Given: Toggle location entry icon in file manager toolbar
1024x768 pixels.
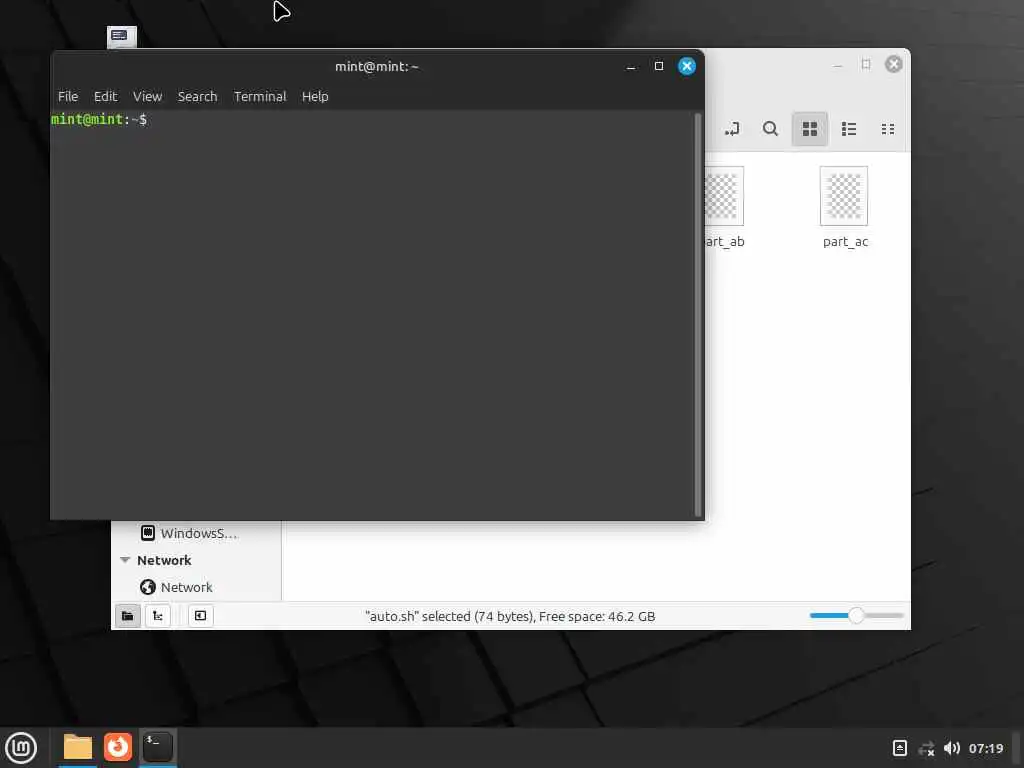Looking at the screenshot, I should coord(732,129).
